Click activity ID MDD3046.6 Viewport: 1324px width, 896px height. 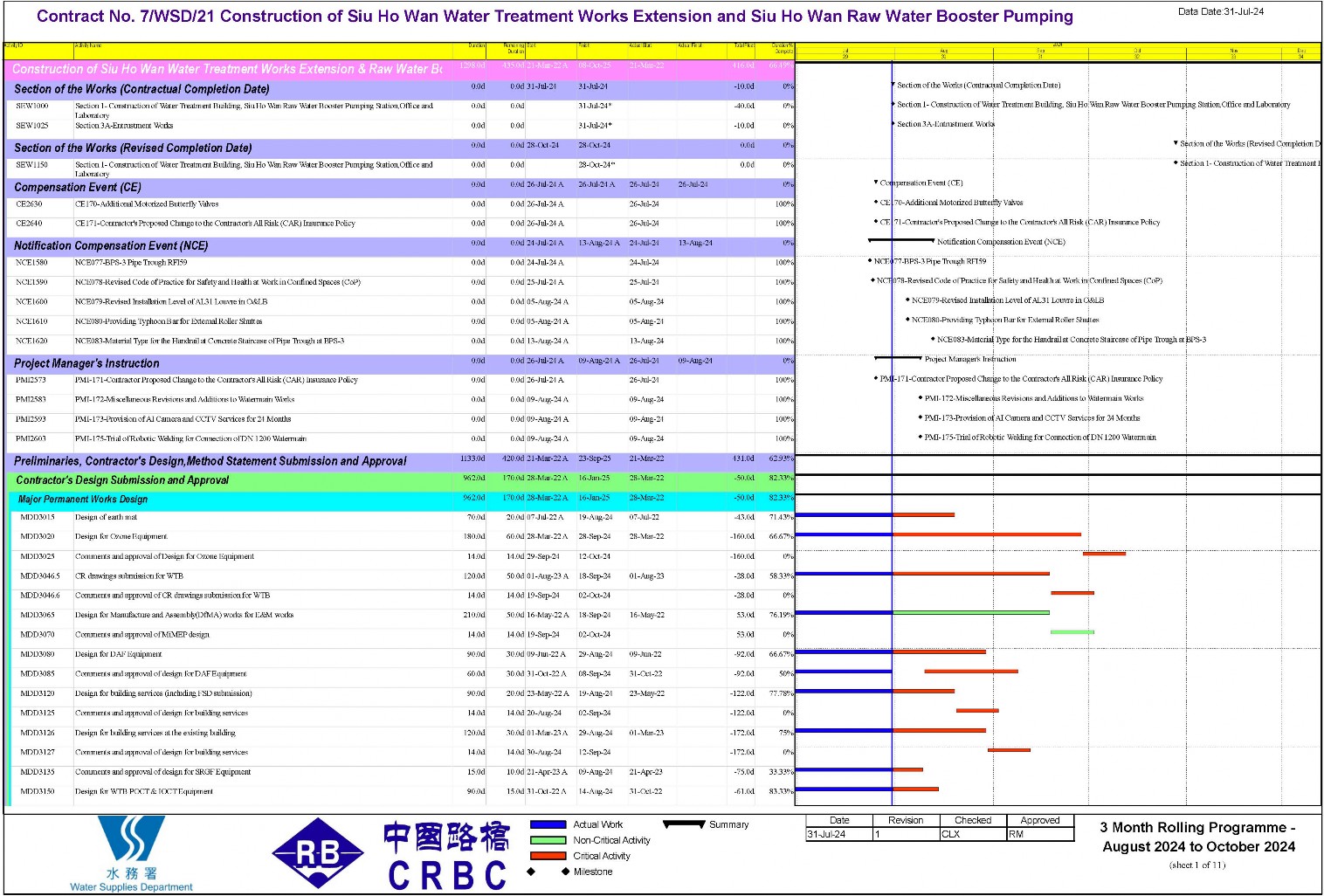click(40, 596)
